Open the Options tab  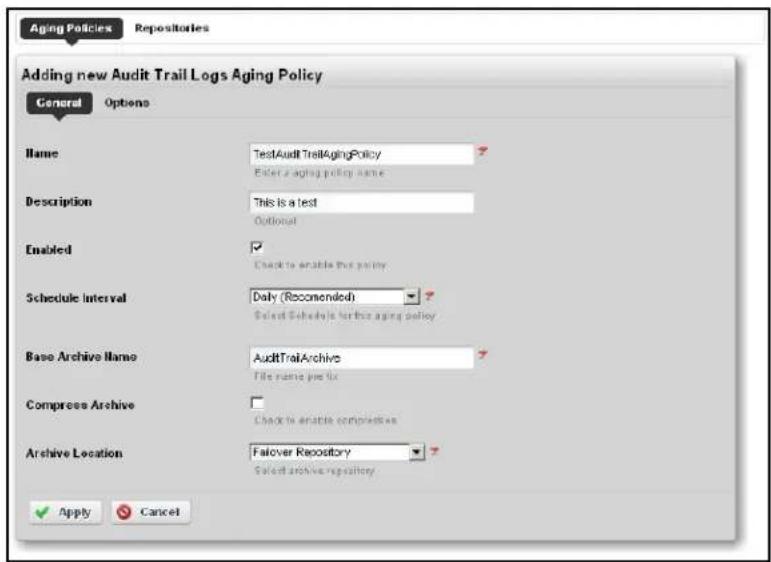point(127,103)
